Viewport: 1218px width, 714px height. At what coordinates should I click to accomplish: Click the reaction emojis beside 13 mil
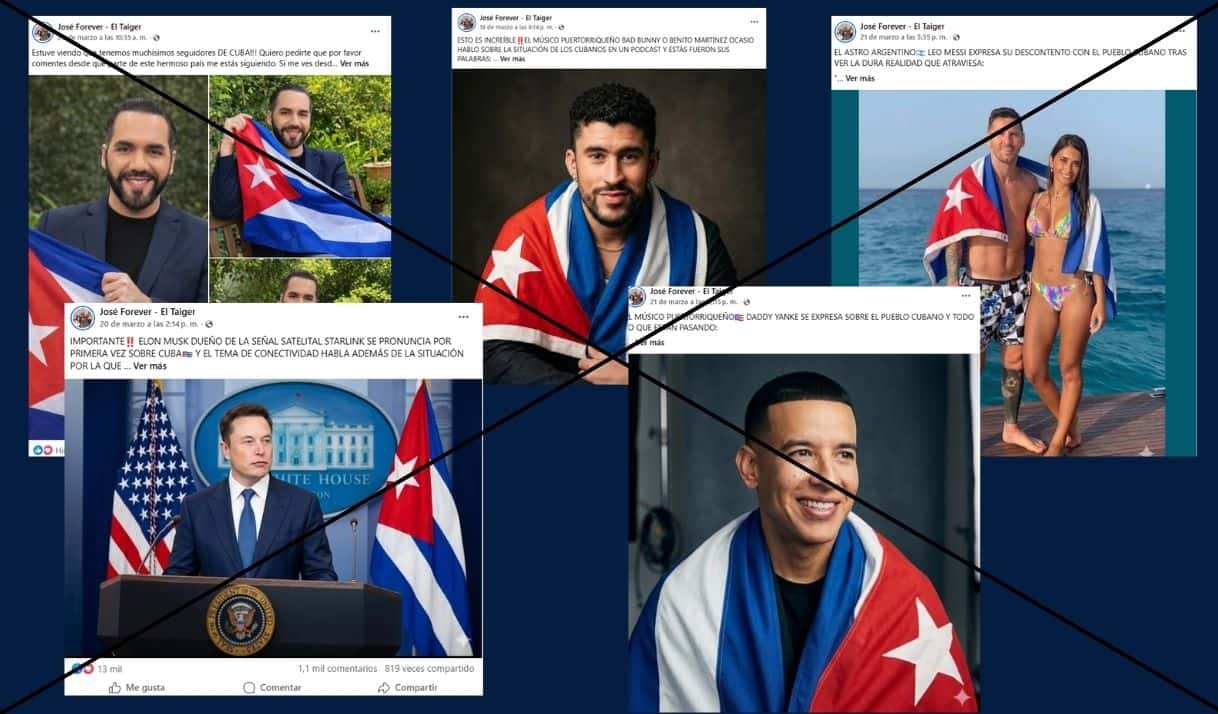pyautogui.click(x=81, y=668)
